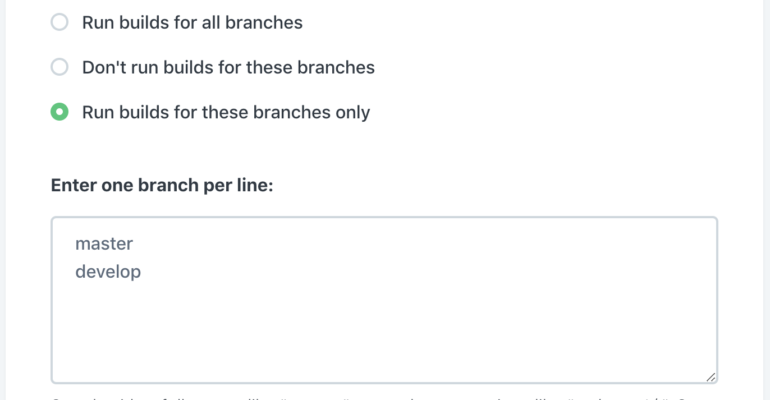Click the green selected "these branches only" radio
This screenshot has width=770, height=400.
(x=59, y=112)
